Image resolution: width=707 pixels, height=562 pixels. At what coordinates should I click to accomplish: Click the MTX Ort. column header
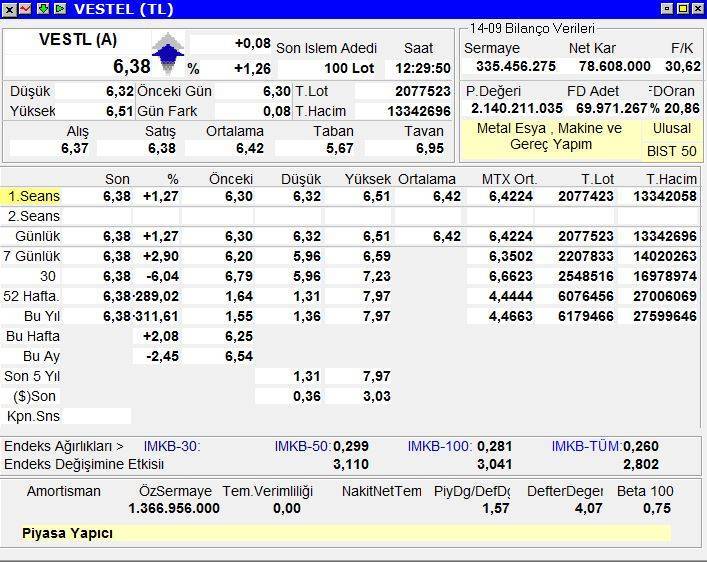point(509,179)
